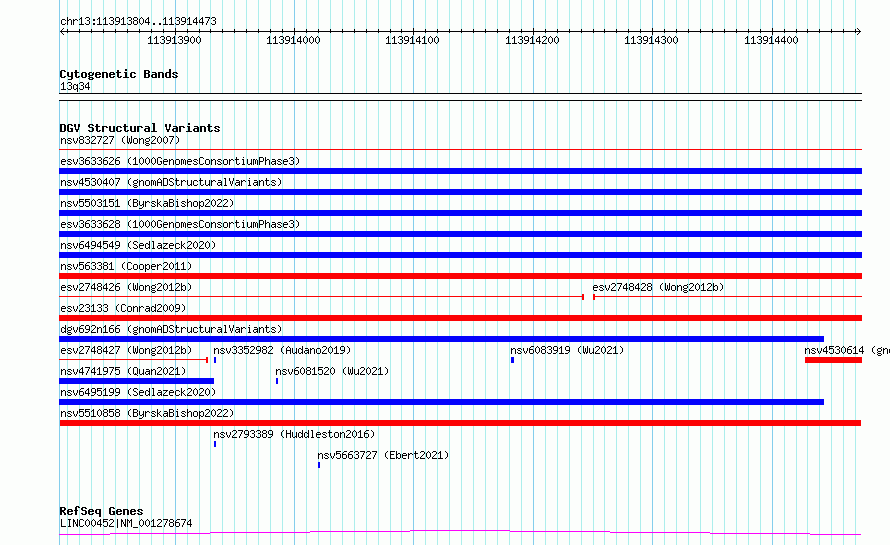The image size is (890, 545).
Task: Click the small blue nsv6083919 variant marker
Action: 513,360
